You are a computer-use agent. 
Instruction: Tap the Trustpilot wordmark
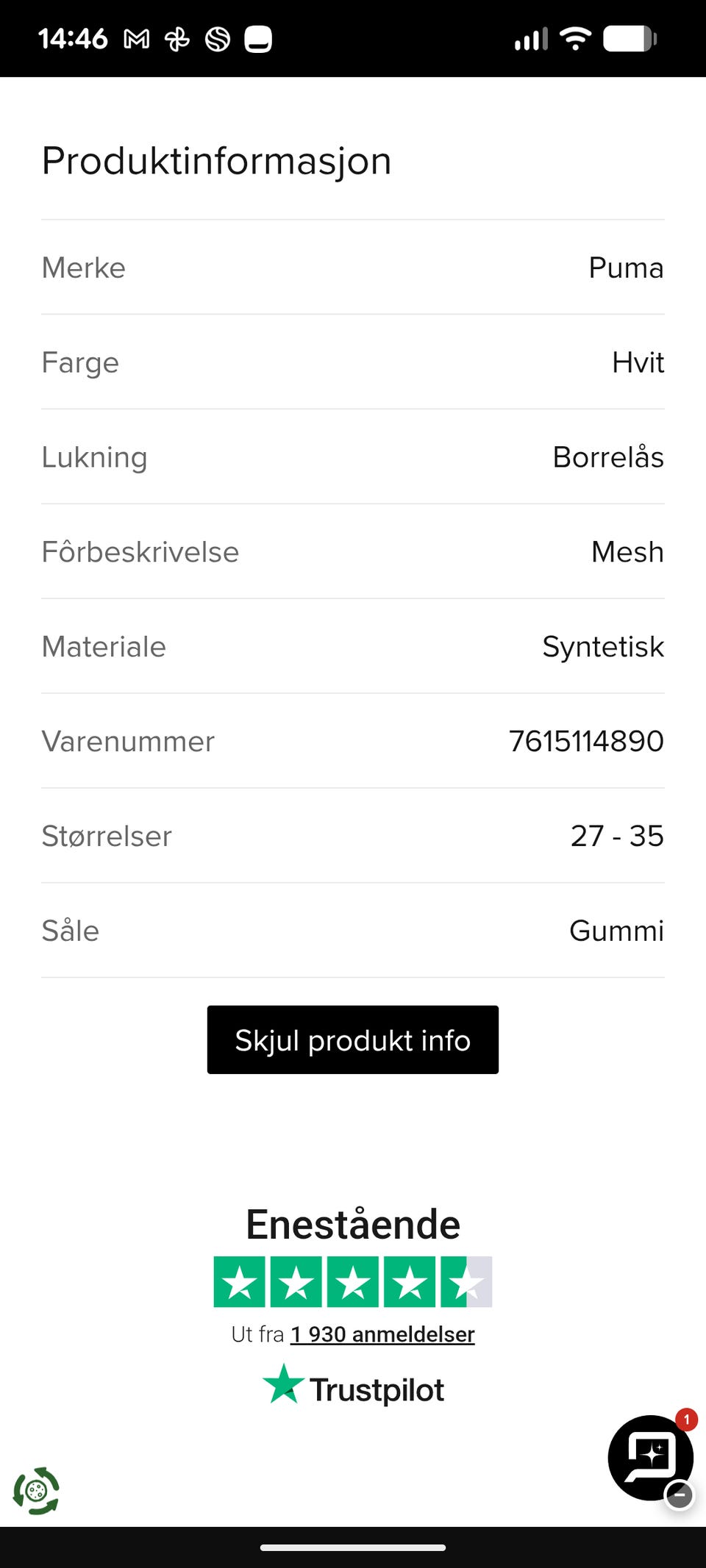click(377, 1390)
